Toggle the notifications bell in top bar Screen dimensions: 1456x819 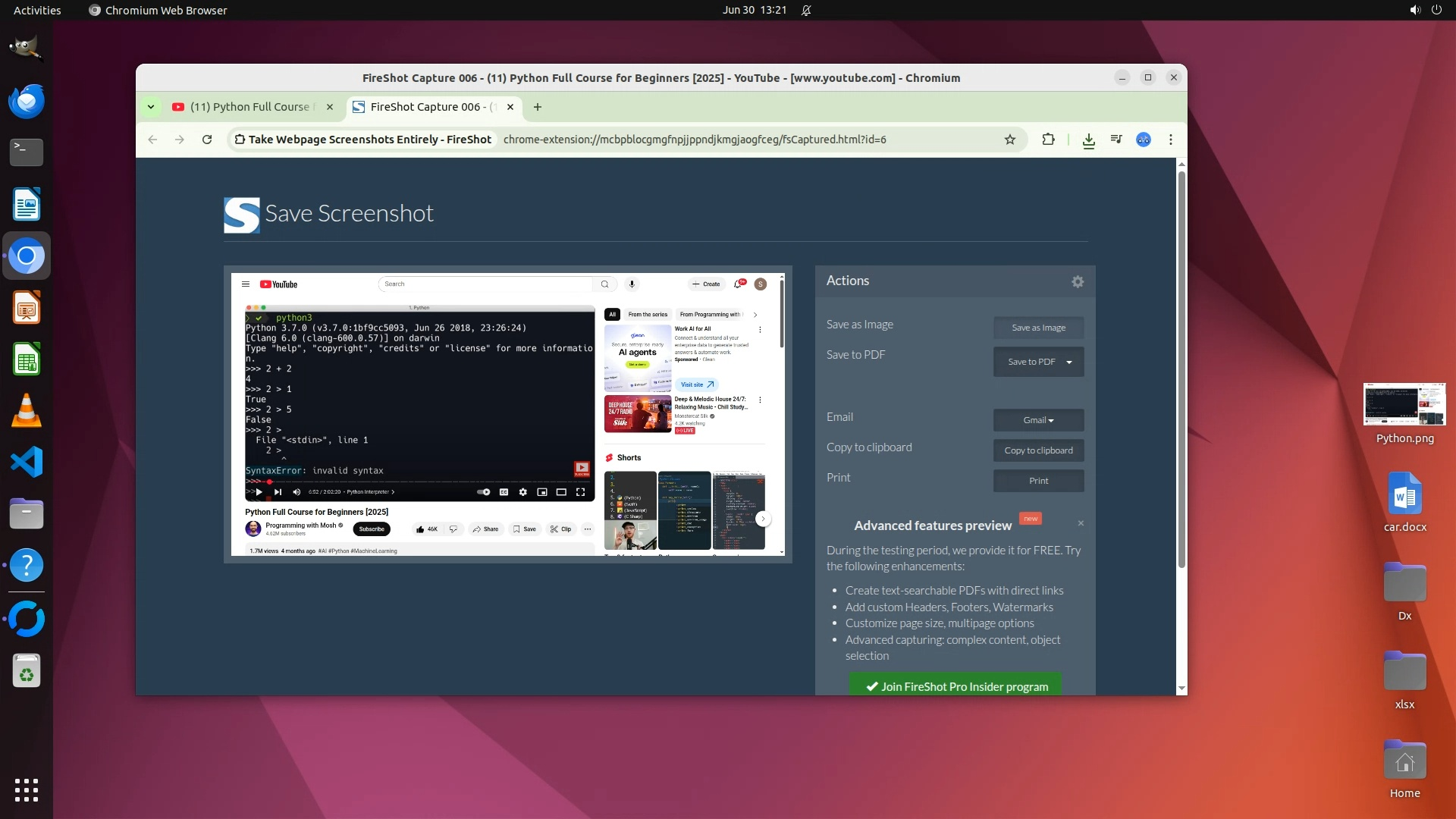click(806, 11)
